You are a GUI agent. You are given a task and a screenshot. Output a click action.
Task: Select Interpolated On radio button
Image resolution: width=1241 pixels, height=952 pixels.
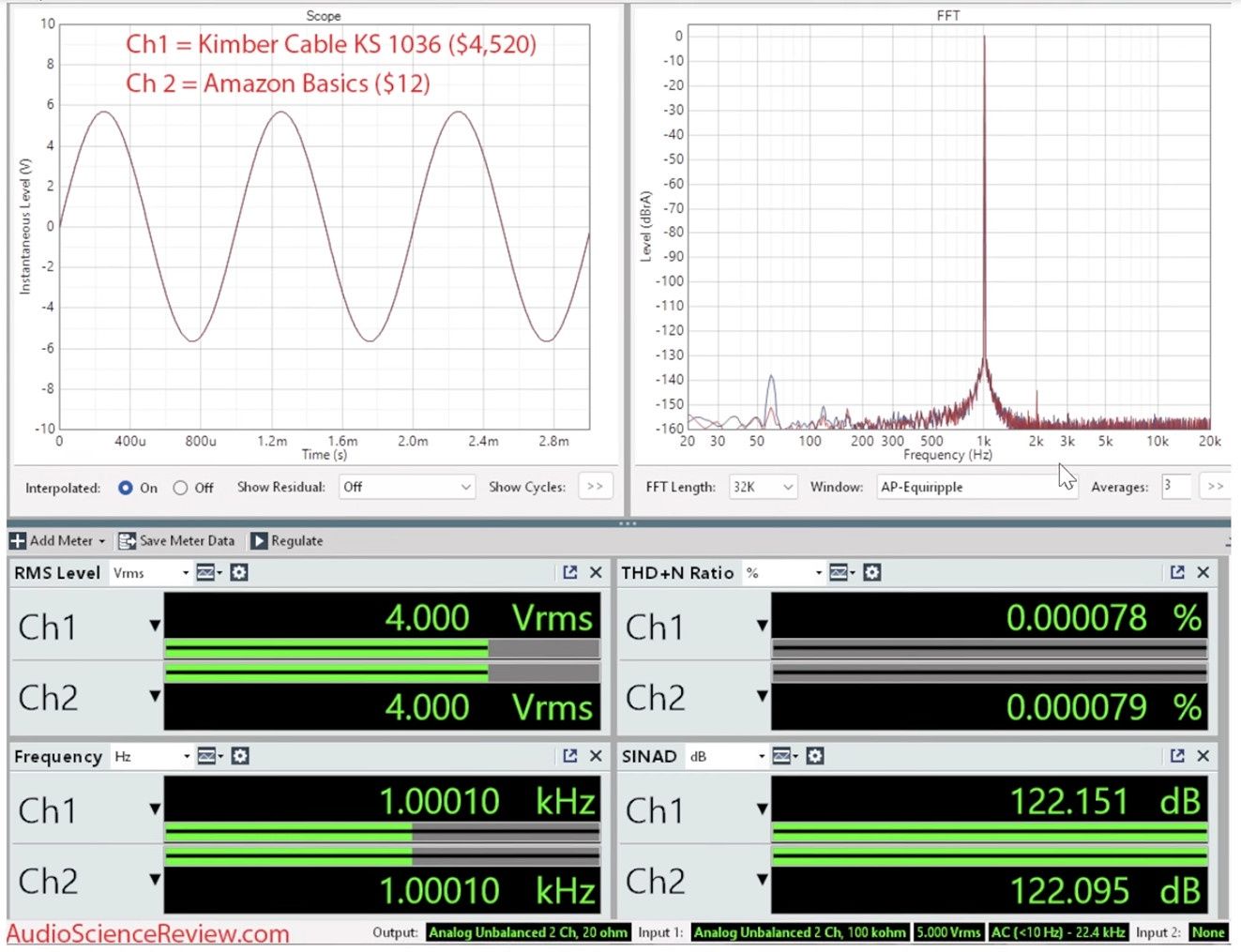[126, 488]
